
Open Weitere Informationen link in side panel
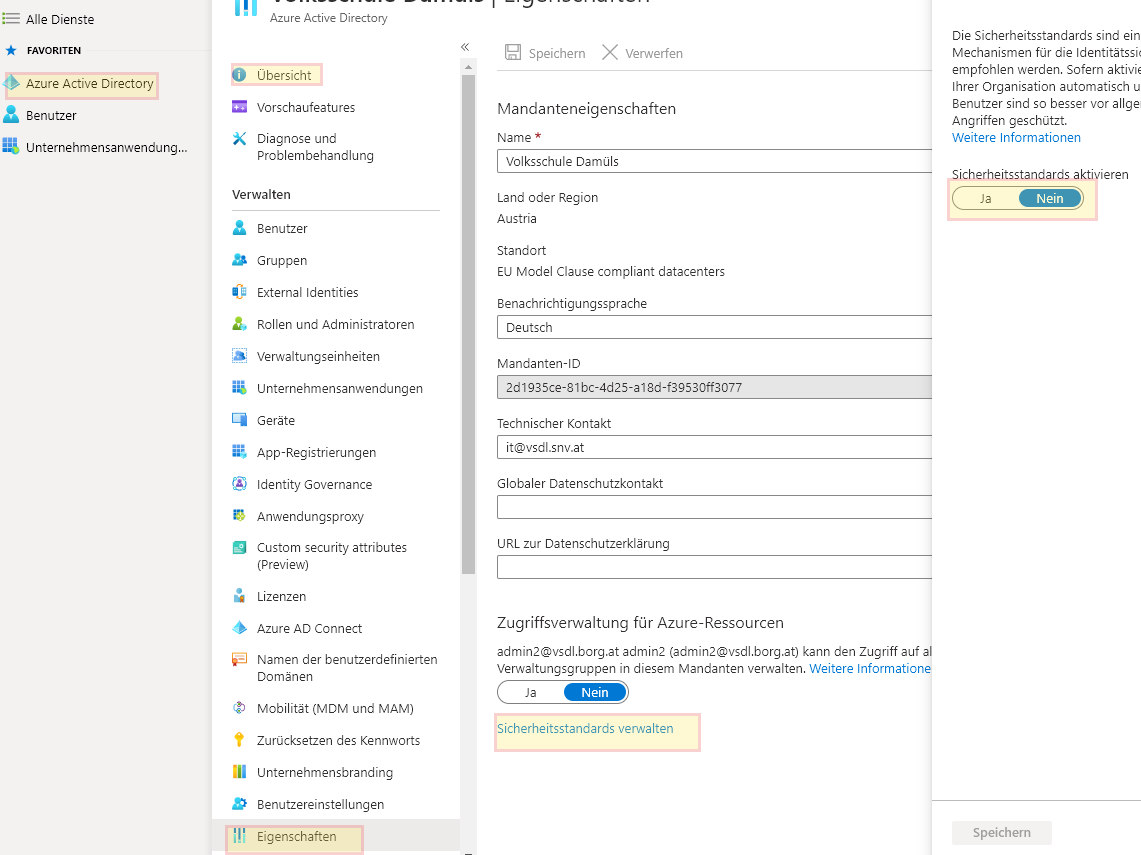1016,138
